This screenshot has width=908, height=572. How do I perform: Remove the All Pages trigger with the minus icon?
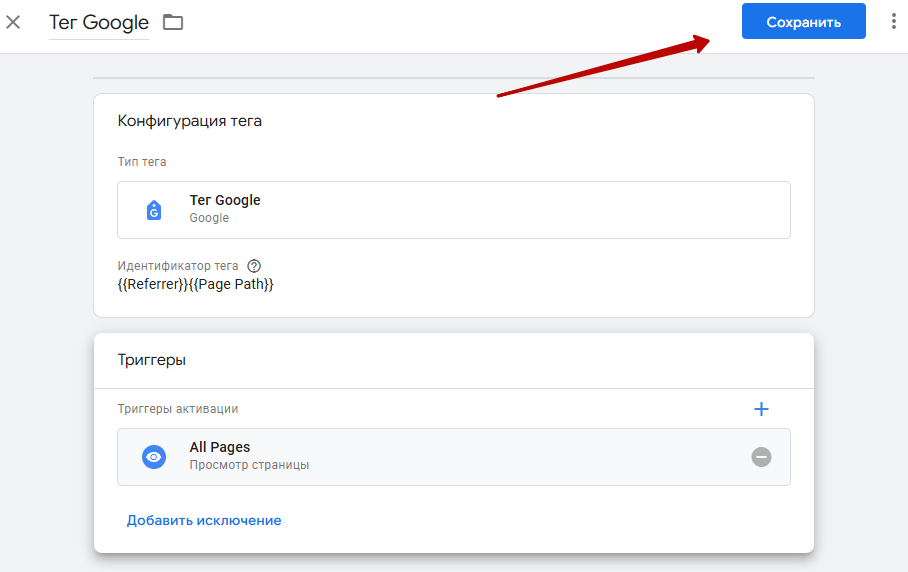(x=761, y=457)
